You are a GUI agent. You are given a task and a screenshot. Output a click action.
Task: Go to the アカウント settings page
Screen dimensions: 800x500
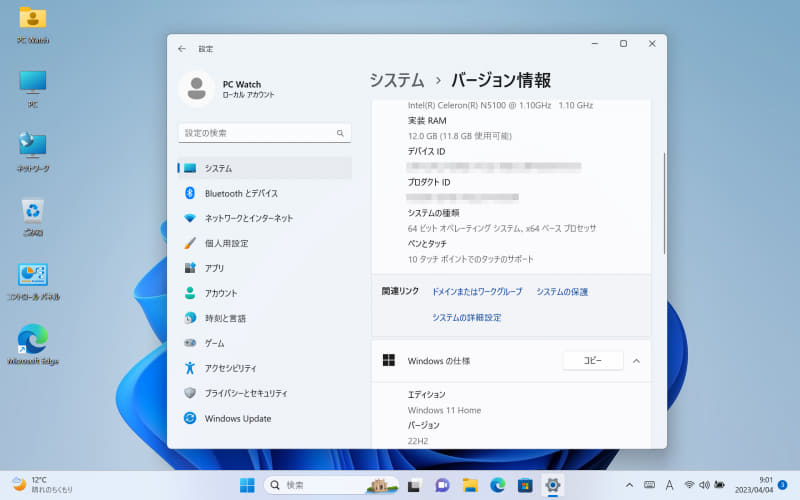[x=264, y=293]
